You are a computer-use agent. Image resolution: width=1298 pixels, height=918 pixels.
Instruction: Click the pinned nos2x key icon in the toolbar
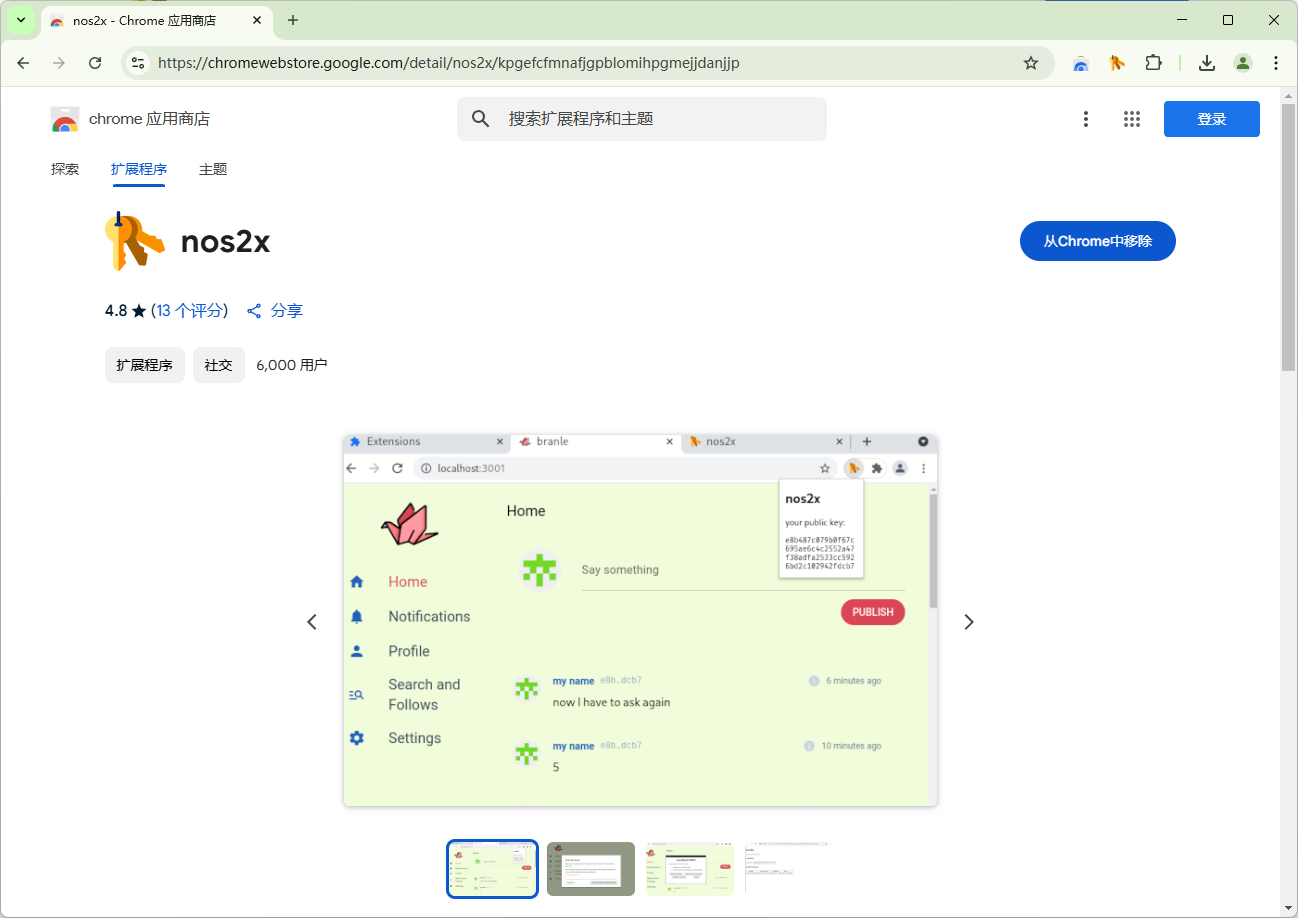(x=1117, y=62)
